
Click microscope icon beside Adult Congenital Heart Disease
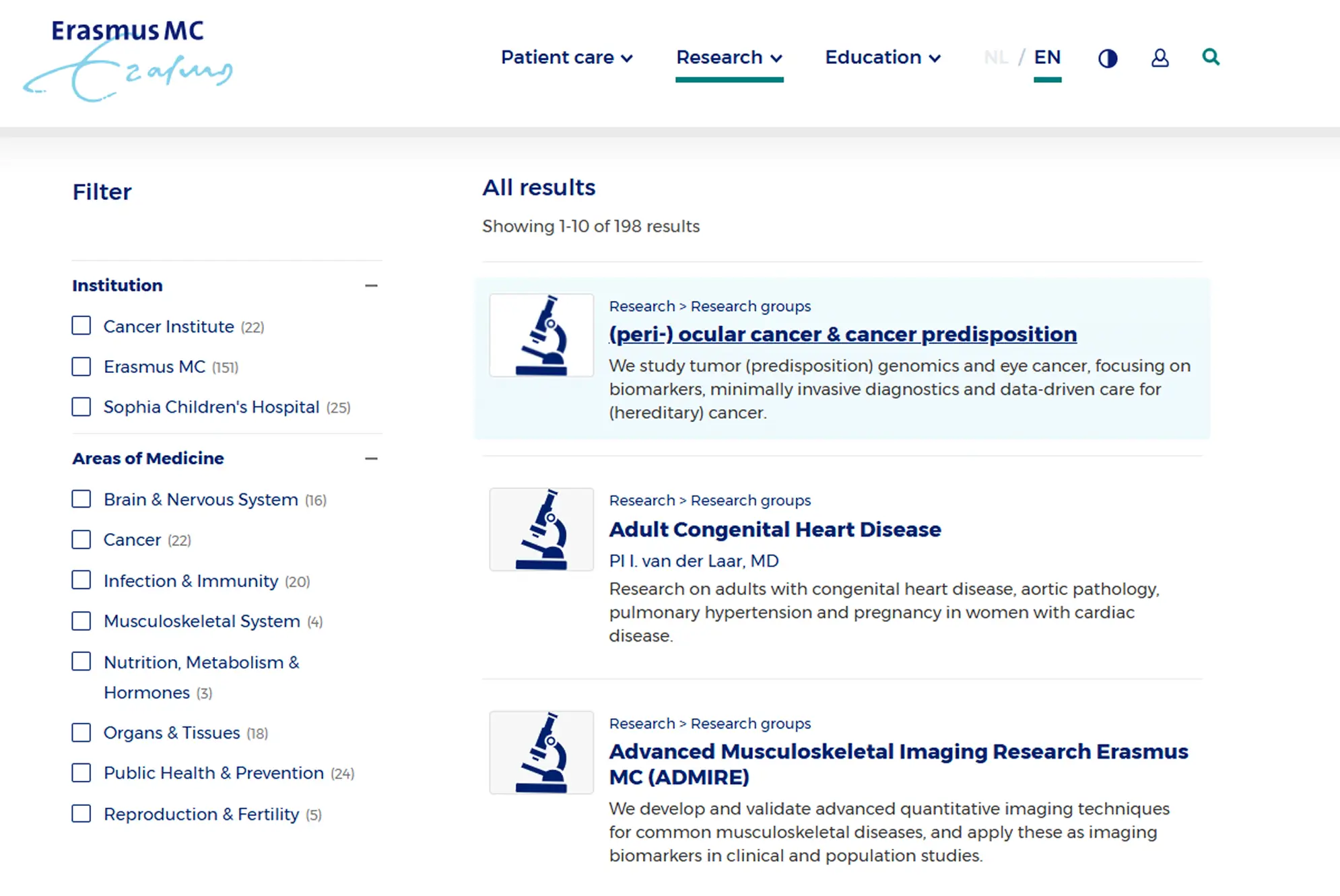pos(541,530)
